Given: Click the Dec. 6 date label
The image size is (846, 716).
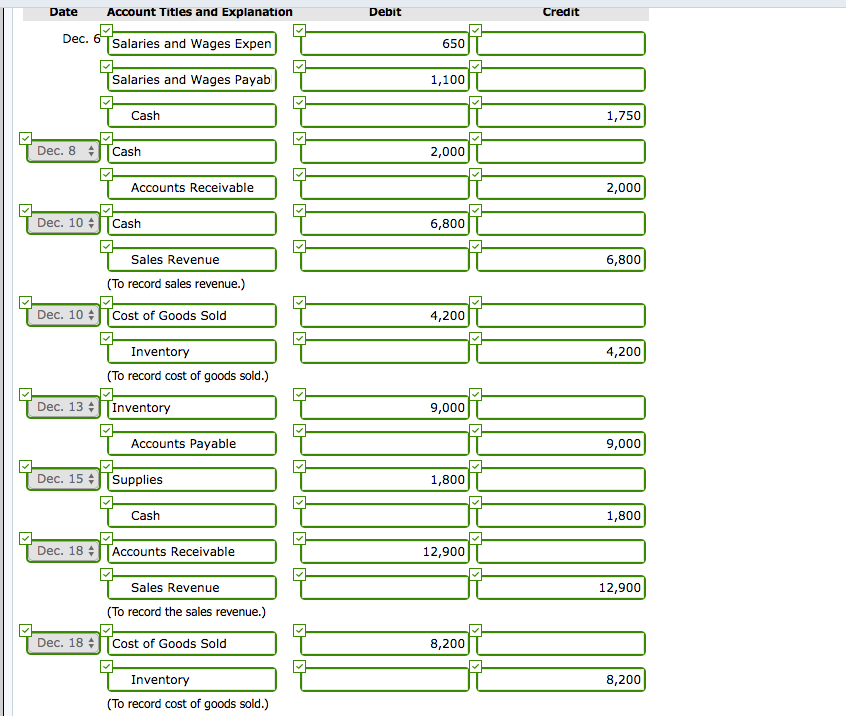Looking at the screenshot, I should coord(81,39).
